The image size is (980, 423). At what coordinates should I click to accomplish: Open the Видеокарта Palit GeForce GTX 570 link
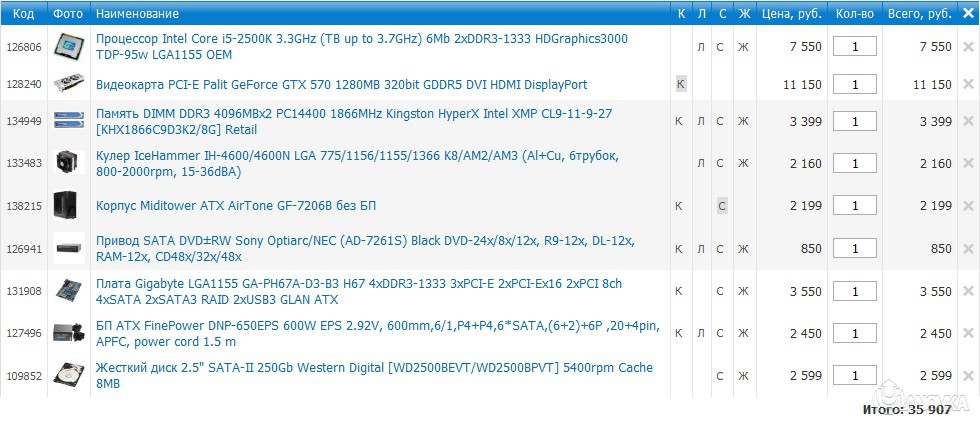pyautogui.click(x=341, y=84)
